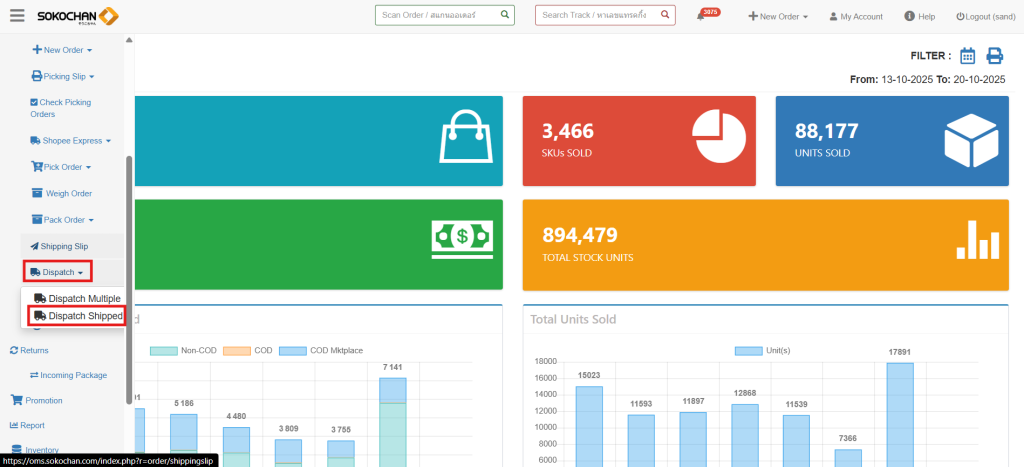Click the hamburger menu icon
This screenshot has height=467, width=1024.
tap(17, 16)
